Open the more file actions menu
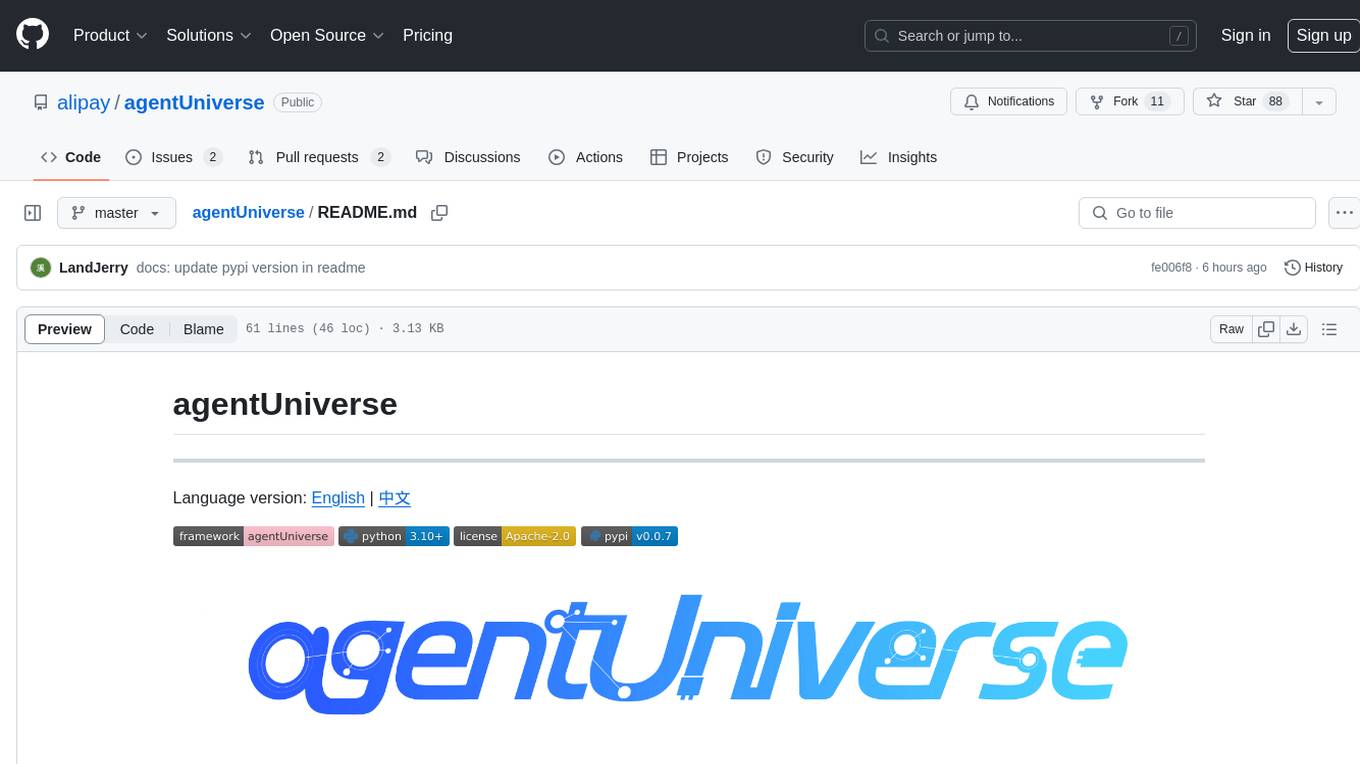Viewport: 1360px width, 764px height. pos(1345,213)
